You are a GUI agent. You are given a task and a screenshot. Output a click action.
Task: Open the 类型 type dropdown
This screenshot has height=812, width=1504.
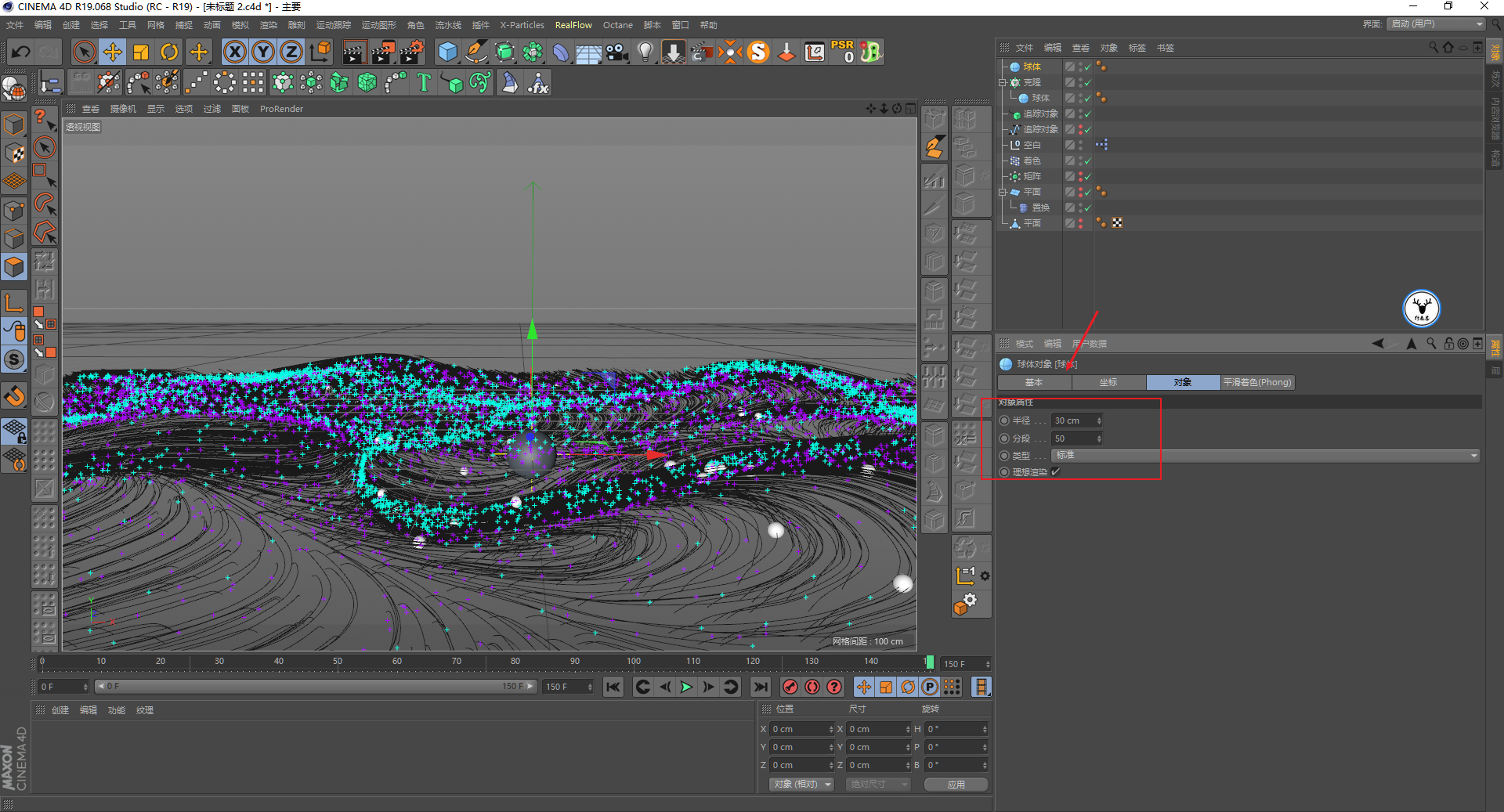tap(1265, 455)
